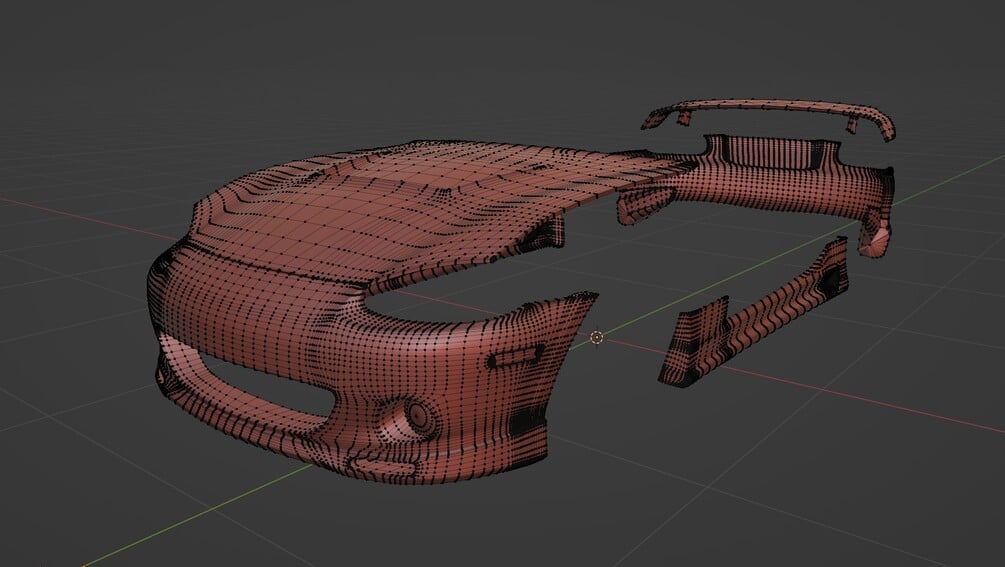Click the 3D cursor at the origin

(x=597, y=337)
